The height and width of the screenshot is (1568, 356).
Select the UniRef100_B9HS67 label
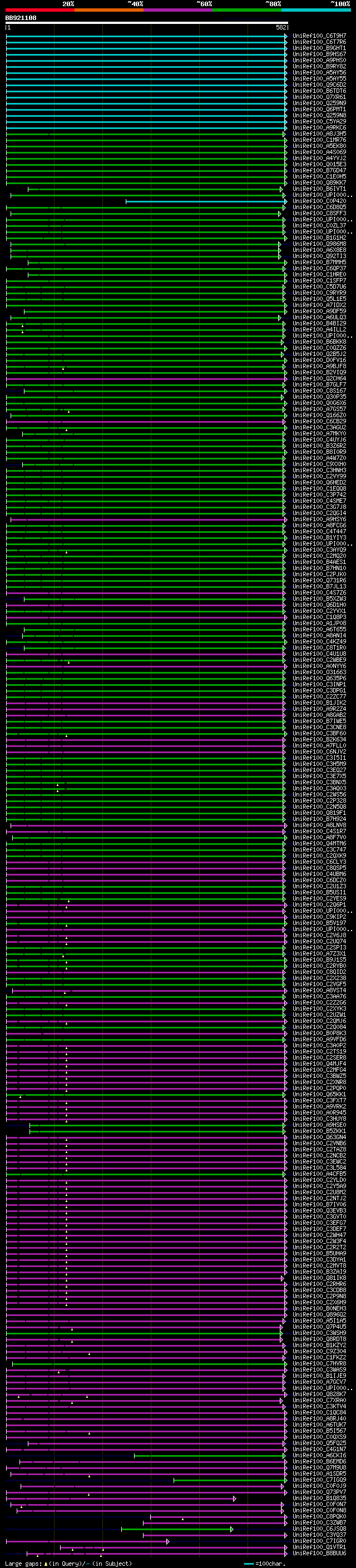click(319, 54)
